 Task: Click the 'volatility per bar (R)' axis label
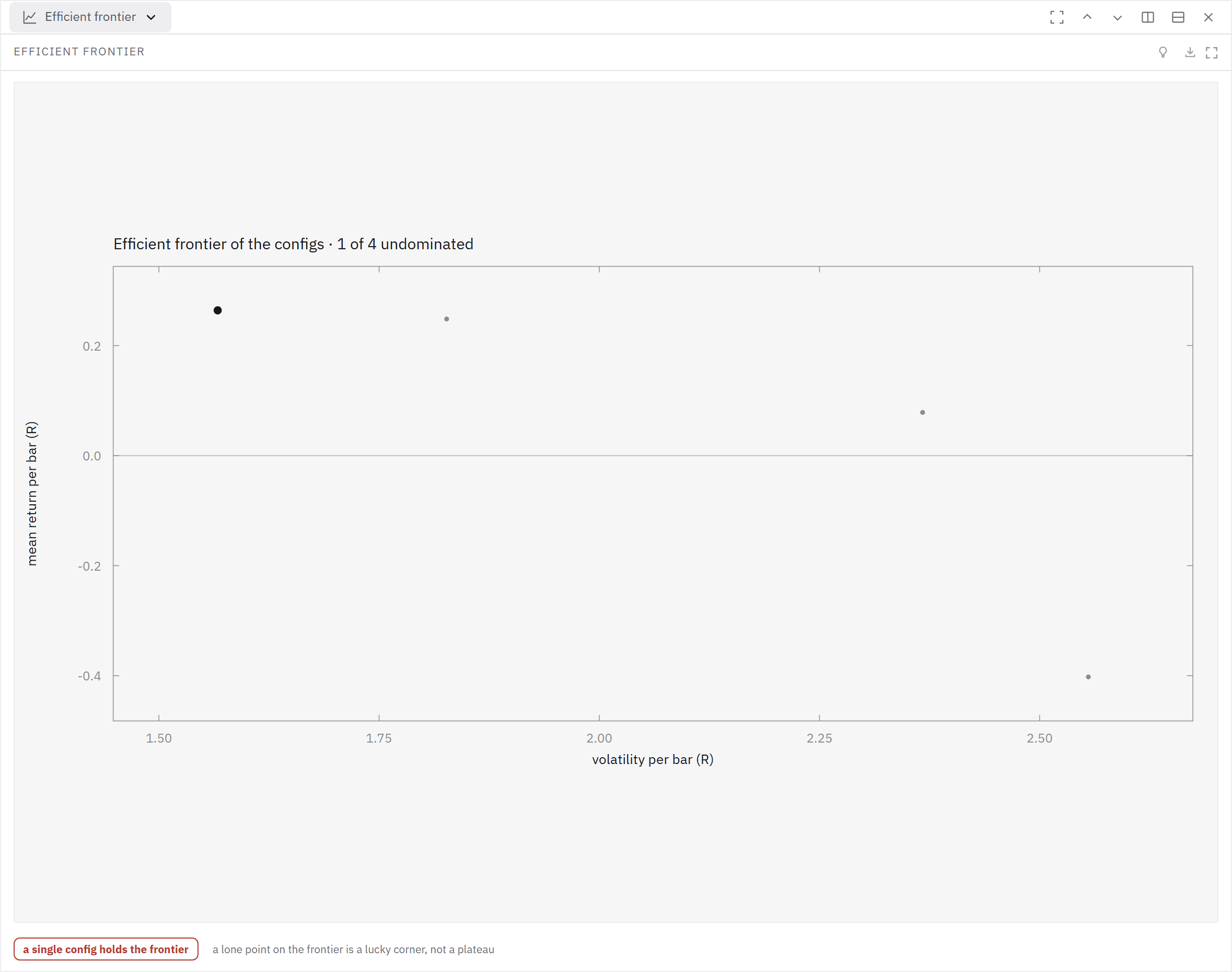[x=653, y=759]
